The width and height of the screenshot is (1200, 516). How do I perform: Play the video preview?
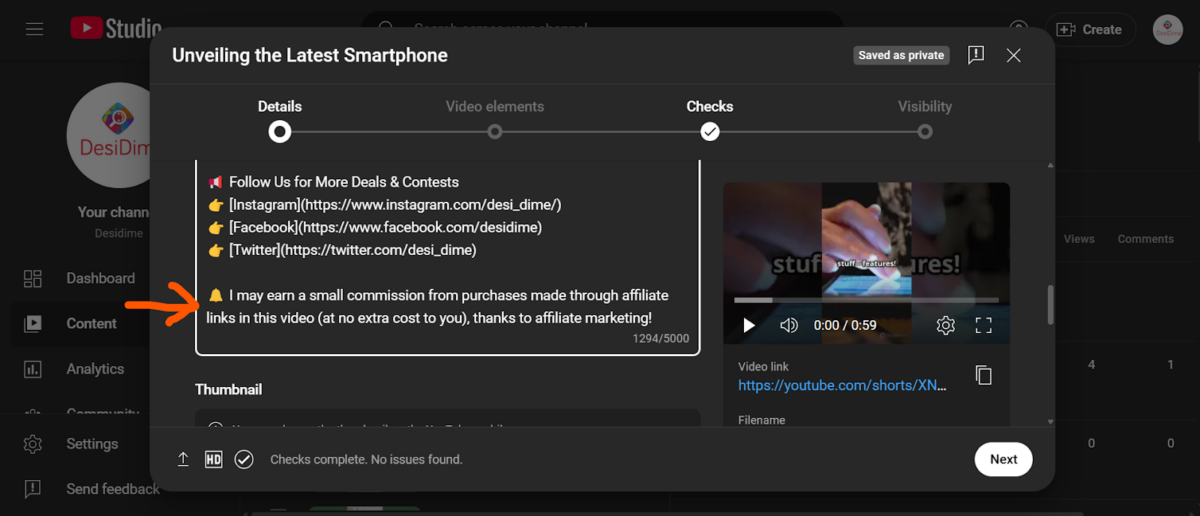point(748,325)
